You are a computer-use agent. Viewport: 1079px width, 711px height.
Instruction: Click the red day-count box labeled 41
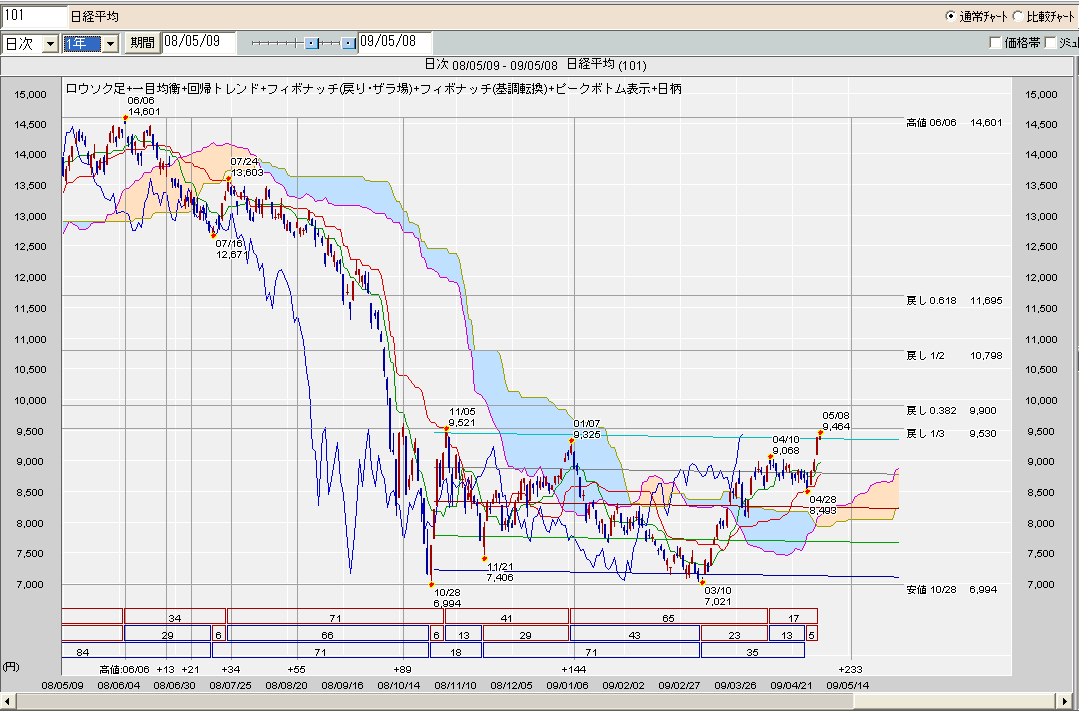[x=506, y=616]
